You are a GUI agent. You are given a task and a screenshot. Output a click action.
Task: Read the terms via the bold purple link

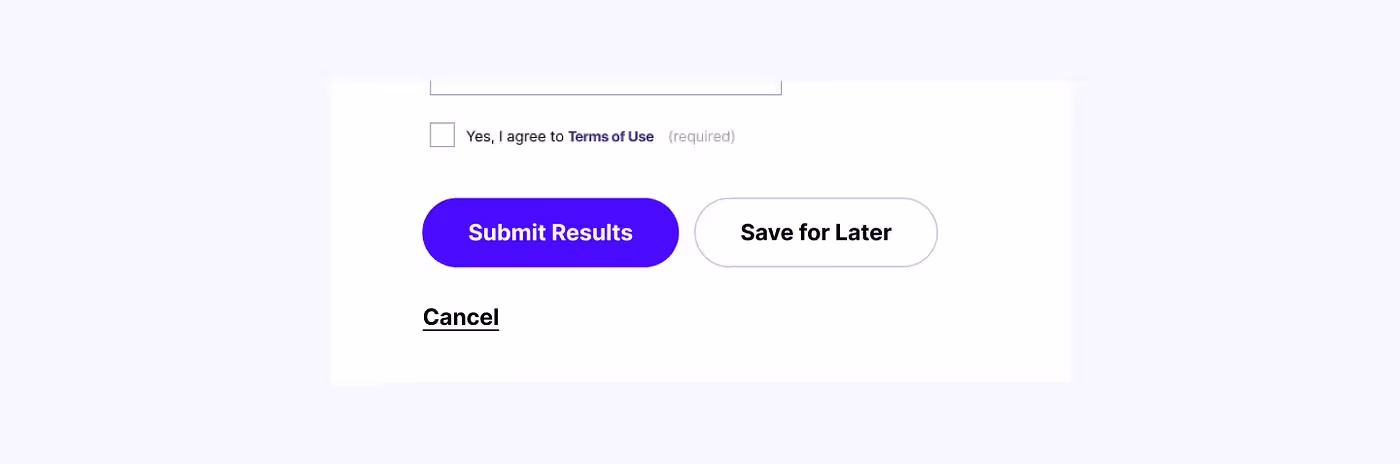610,137
